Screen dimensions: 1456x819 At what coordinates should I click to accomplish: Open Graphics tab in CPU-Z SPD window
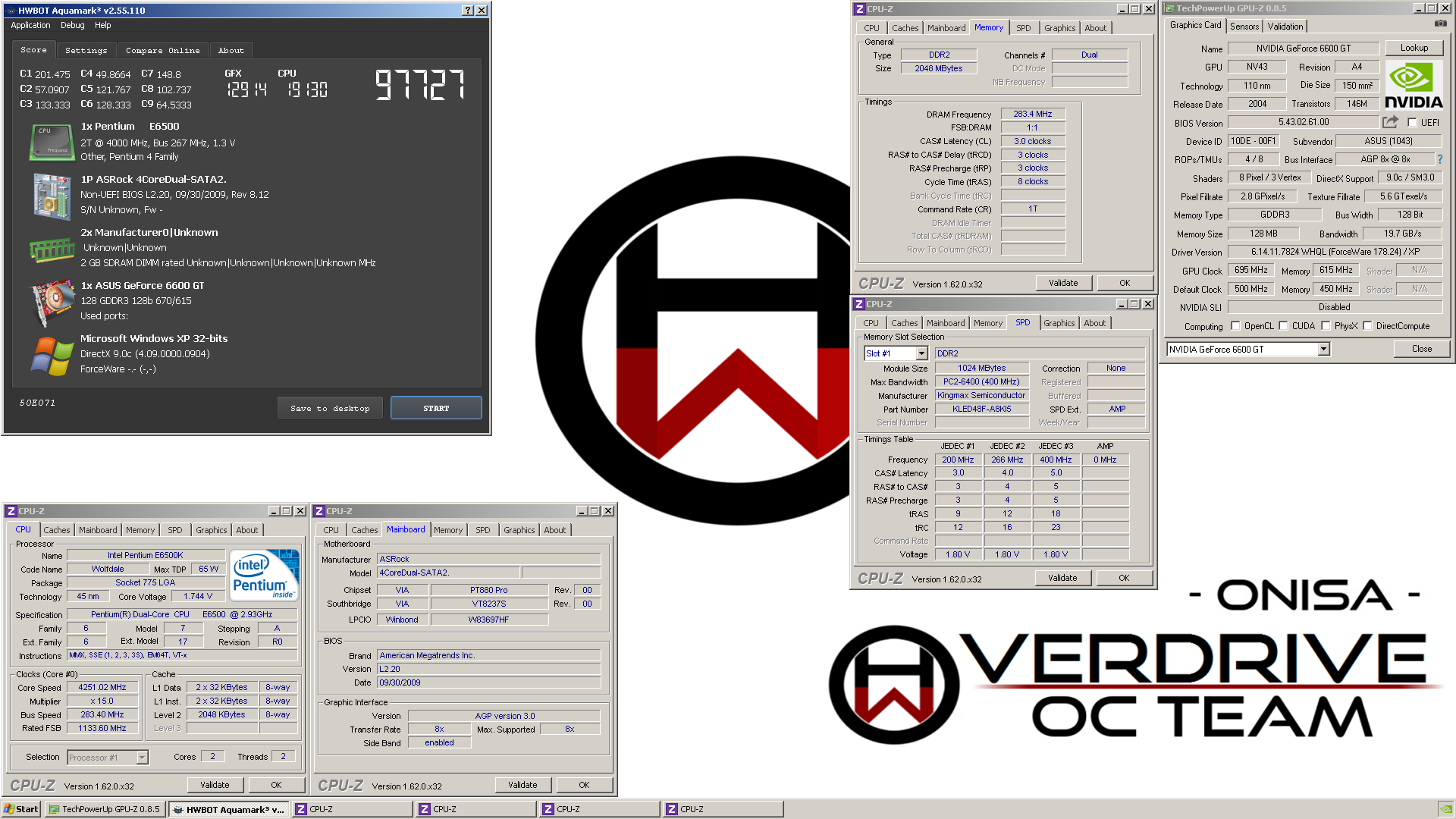click(x=1059, y=323)
